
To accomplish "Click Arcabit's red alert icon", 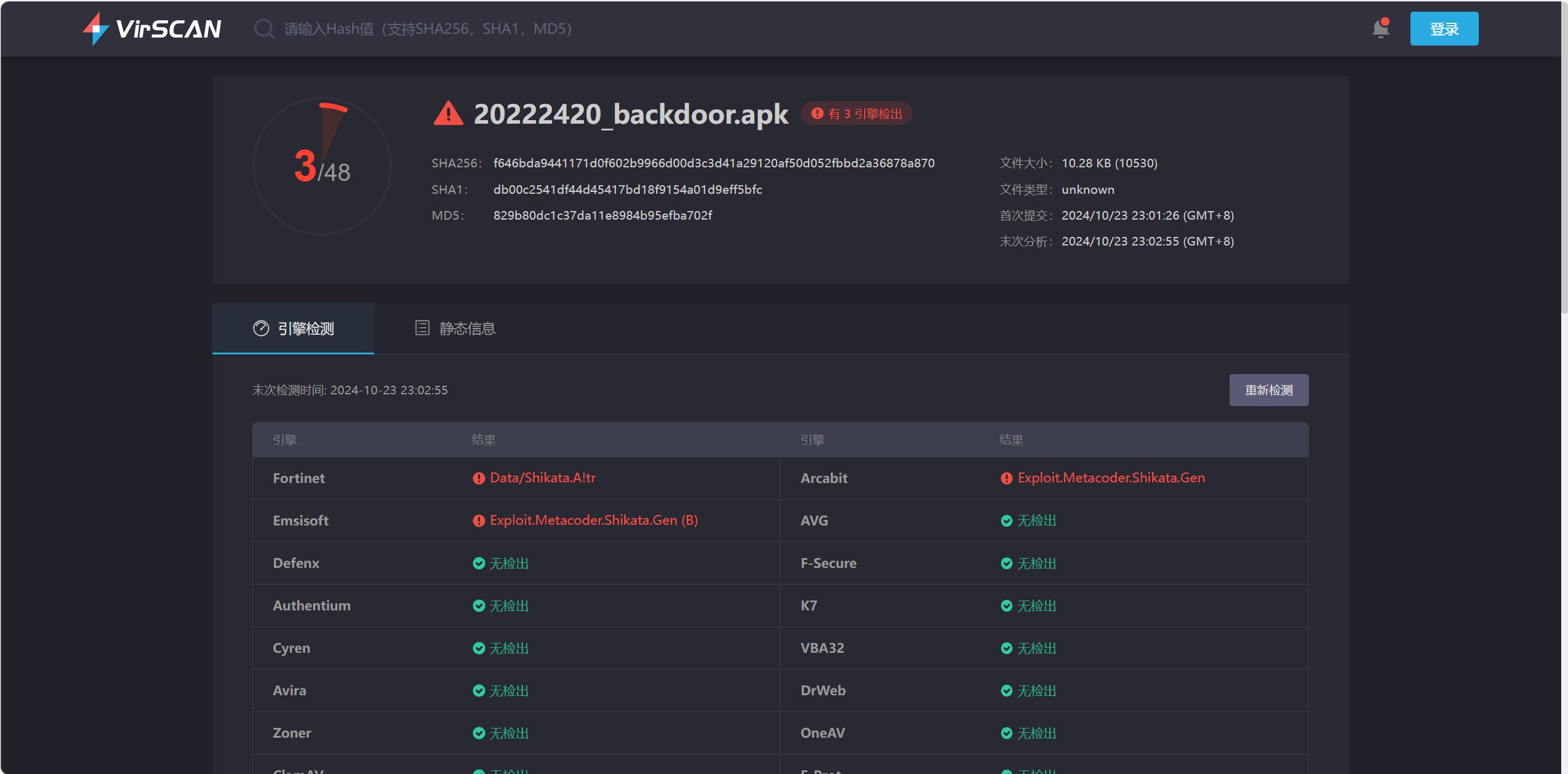I will [x=1007, y=478].
